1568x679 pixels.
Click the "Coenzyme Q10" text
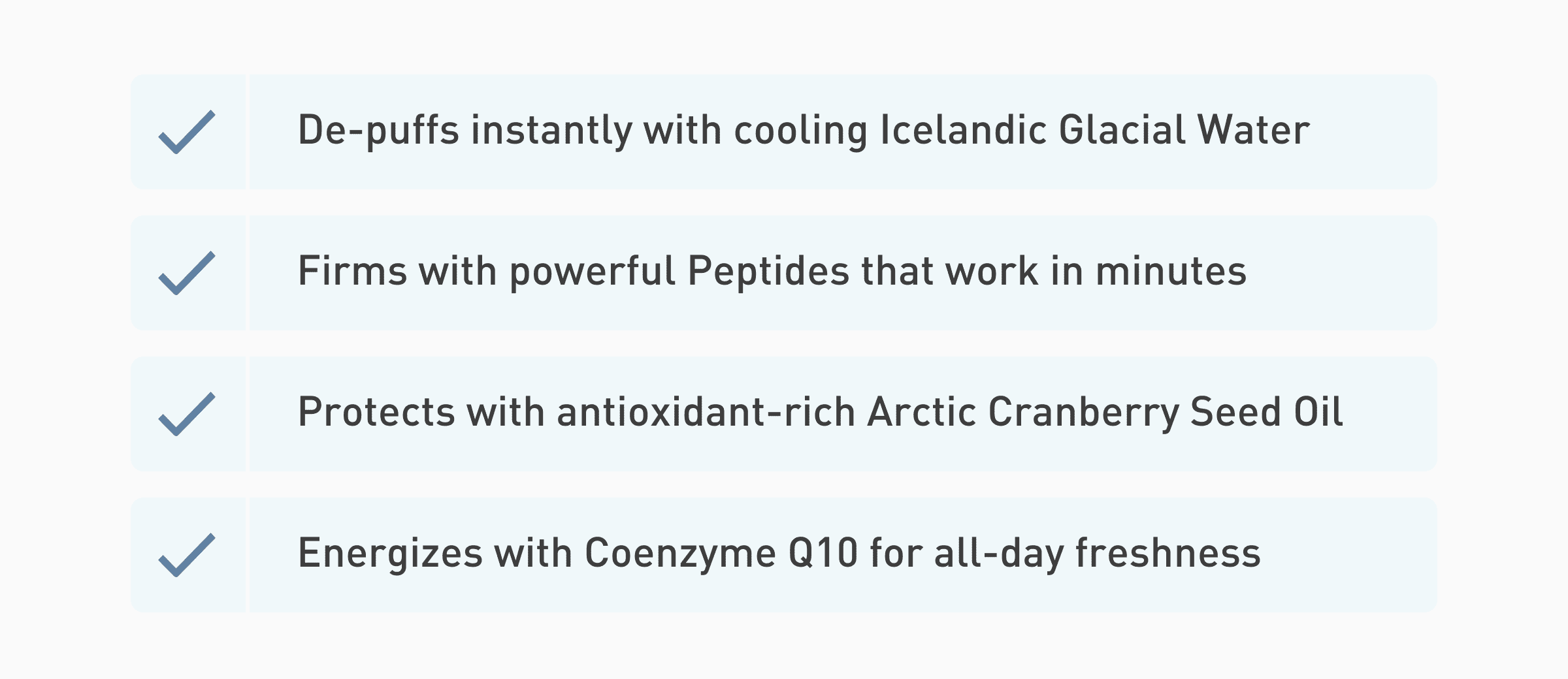coord(721,554)
